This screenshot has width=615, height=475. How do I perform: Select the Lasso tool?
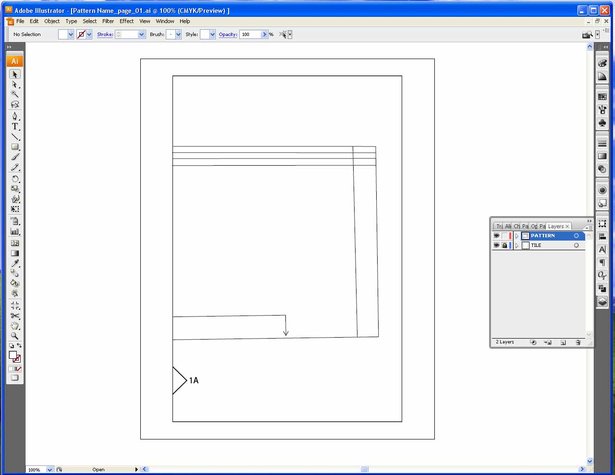point(15,104)
